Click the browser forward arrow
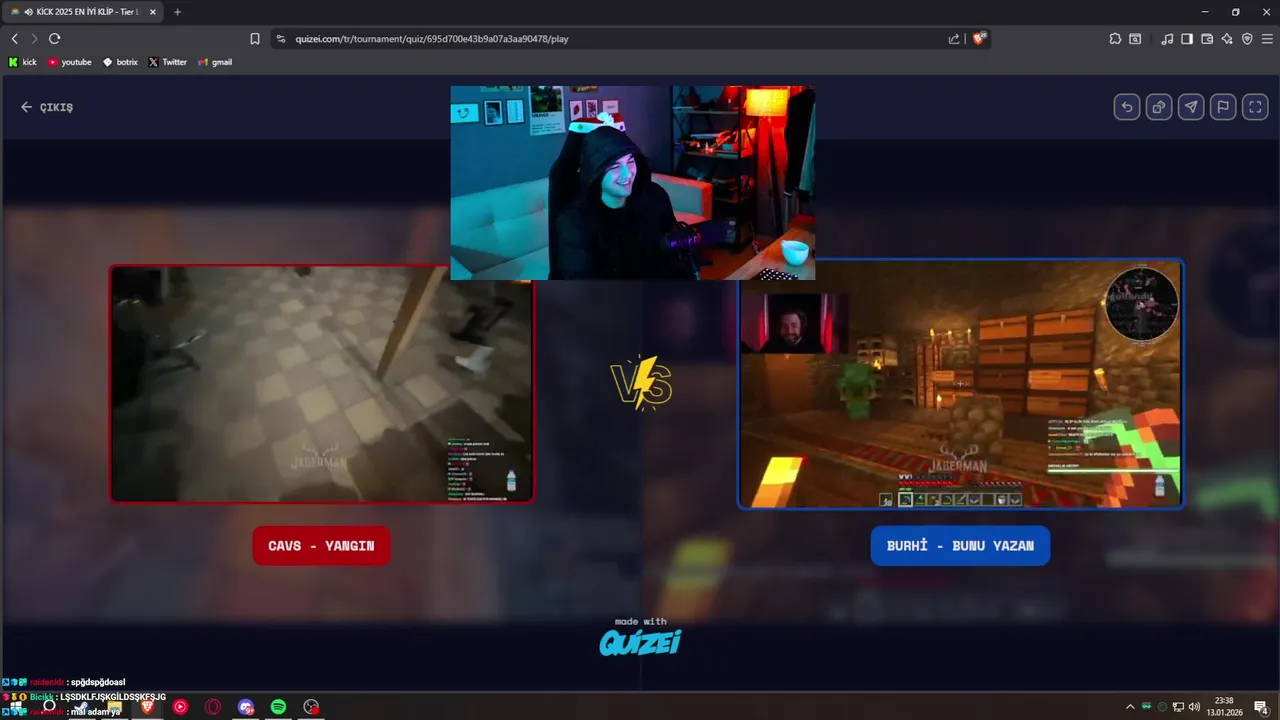 pos(34,38)
